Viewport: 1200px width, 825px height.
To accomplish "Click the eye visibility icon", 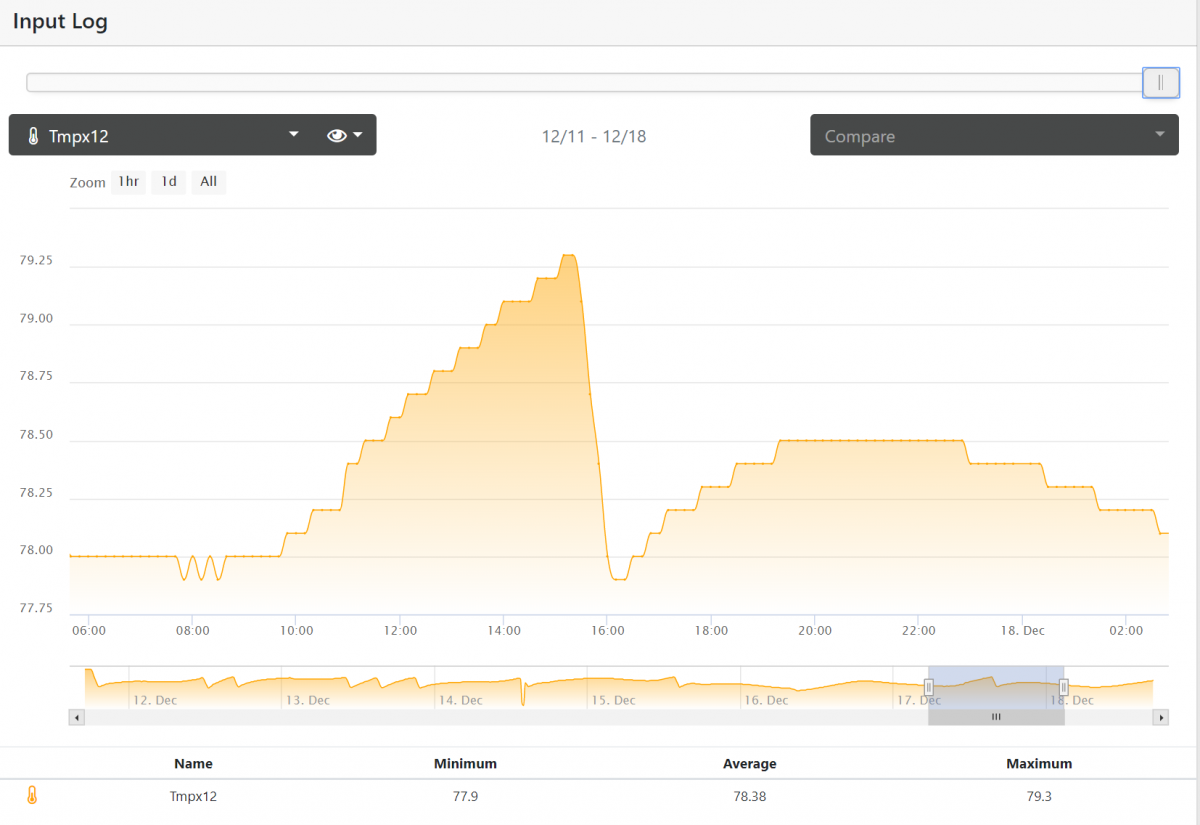I will pos(337,135).
